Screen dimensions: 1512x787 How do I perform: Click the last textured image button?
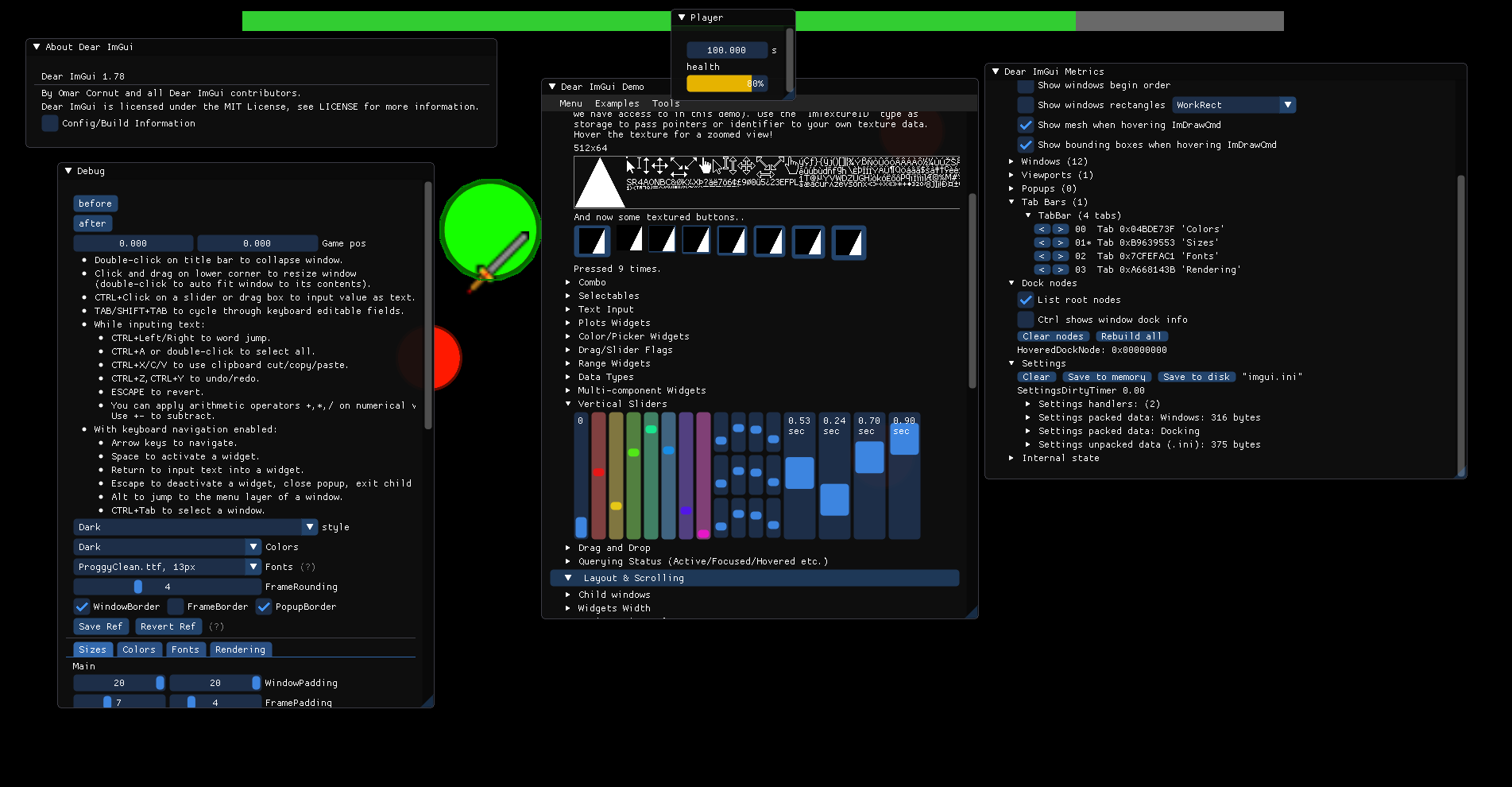[x=849, y=242]
